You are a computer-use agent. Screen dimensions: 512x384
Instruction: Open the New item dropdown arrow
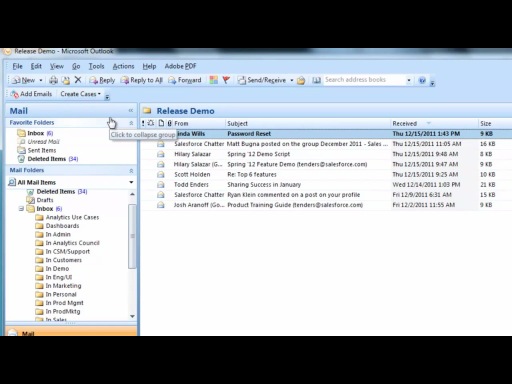(x=41, y=80)
